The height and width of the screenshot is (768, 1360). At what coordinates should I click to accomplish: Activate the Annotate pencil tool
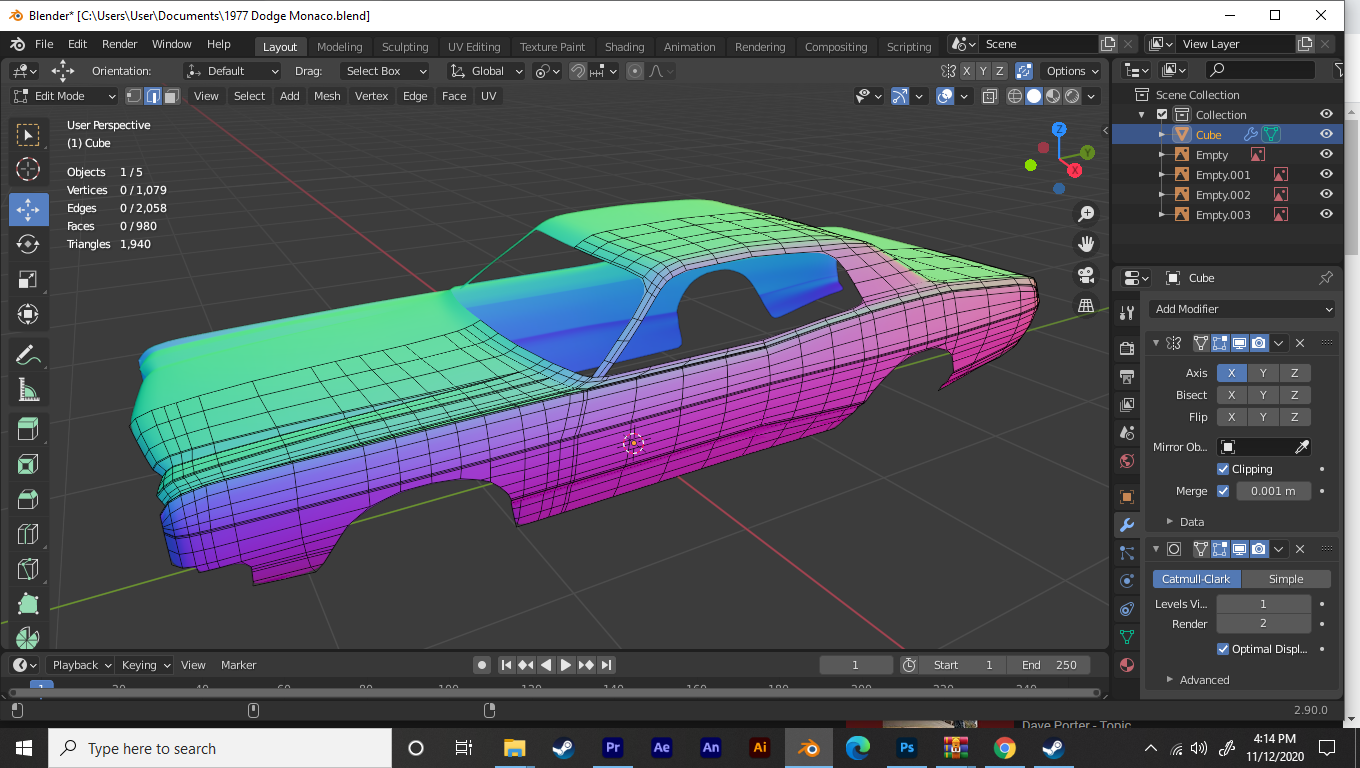(x=28, y=354)
